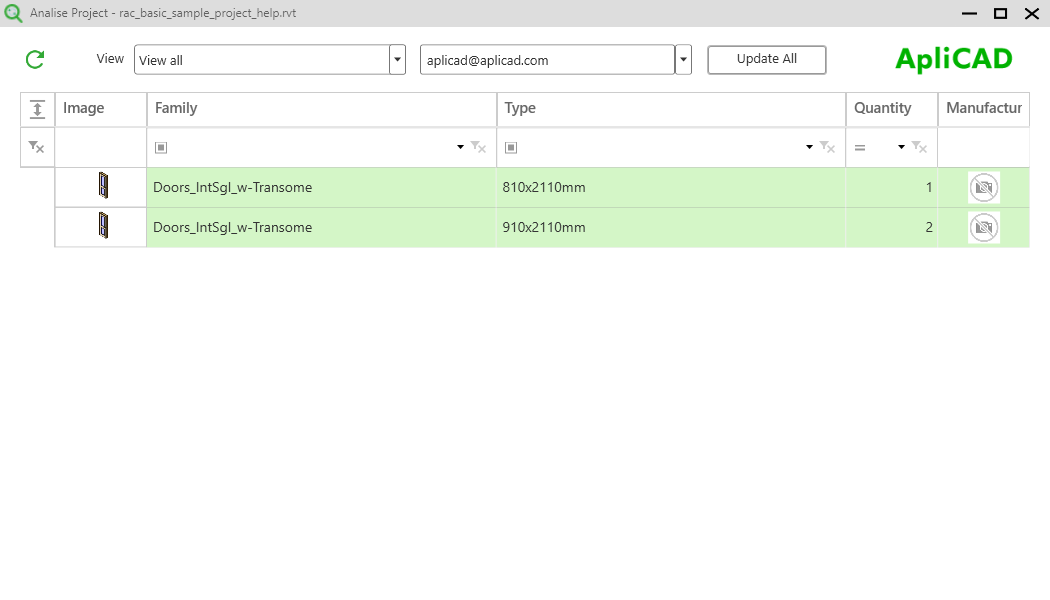Click the ApliCAD logo
This screenshot has width=1050, height=600.
[953, 58]
